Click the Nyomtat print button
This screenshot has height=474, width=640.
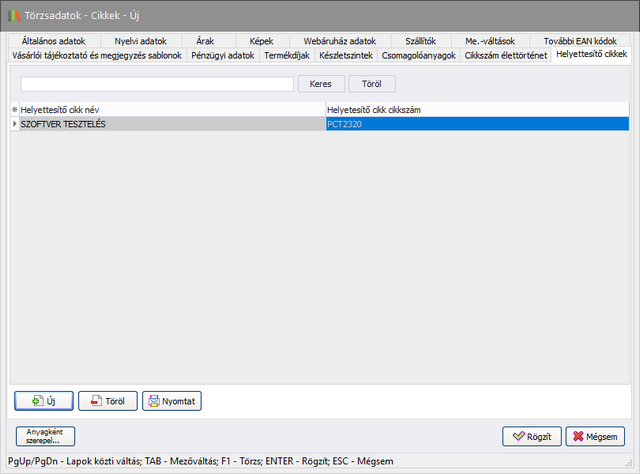(x=172, y=401)
